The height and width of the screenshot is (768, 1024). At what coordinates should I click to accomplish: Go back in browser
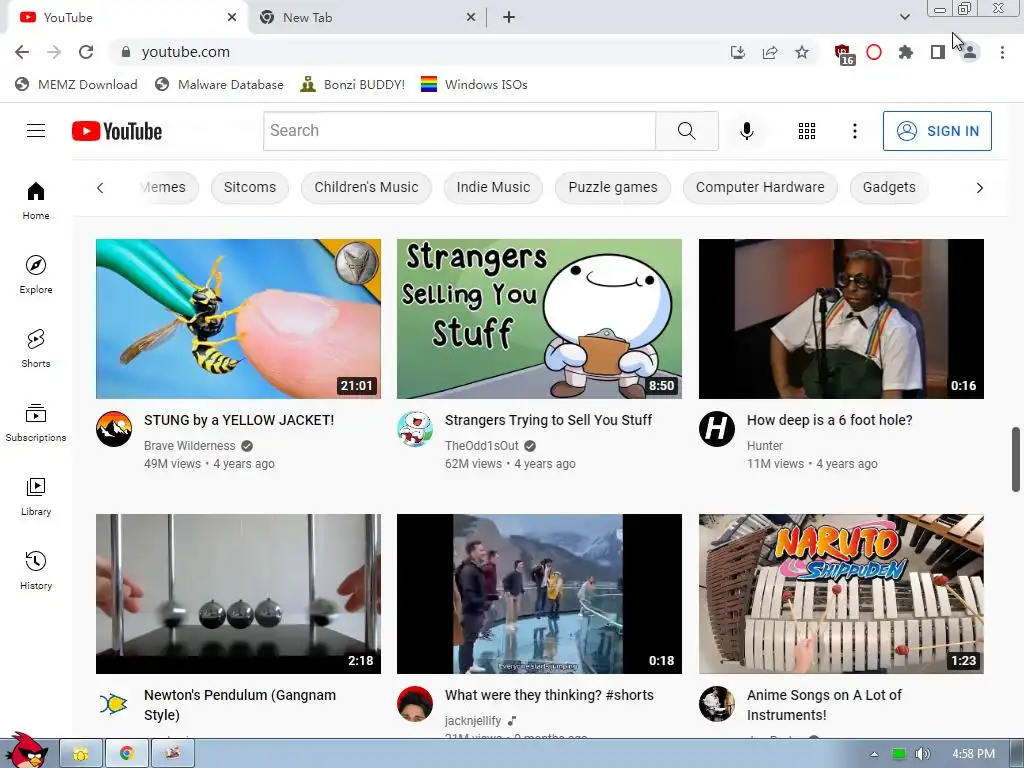tap(22, 52)
